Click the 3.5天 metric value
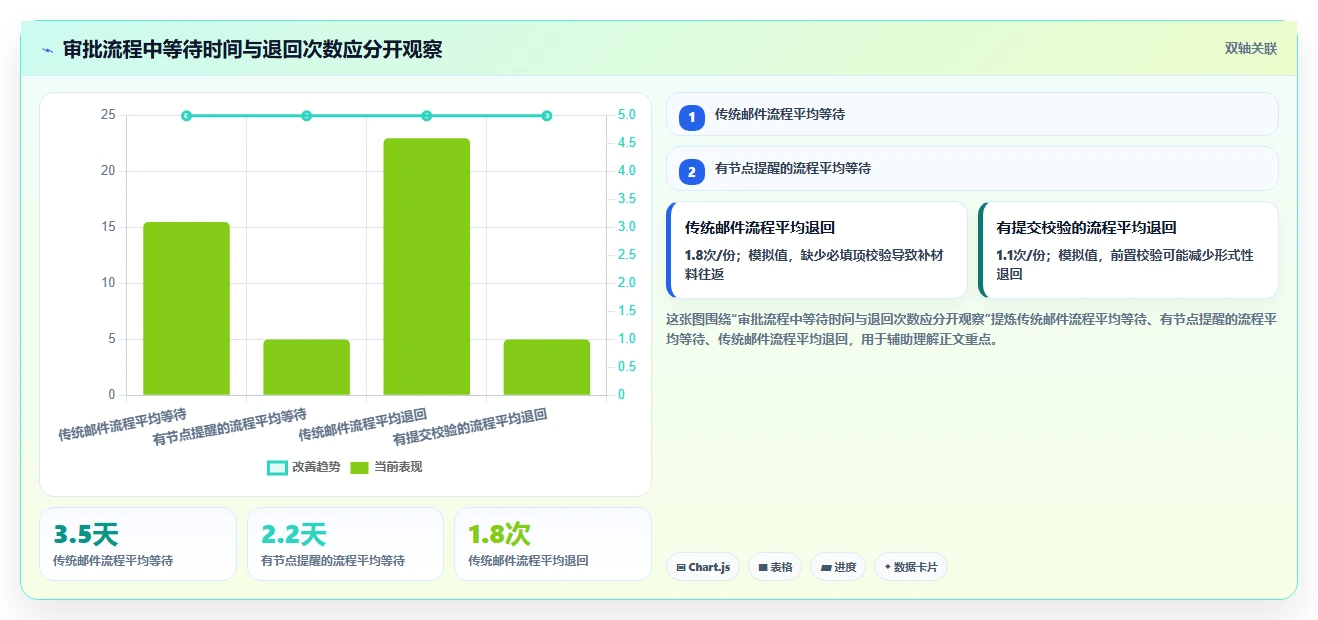 pyautogui.click(x=86, y=535)
